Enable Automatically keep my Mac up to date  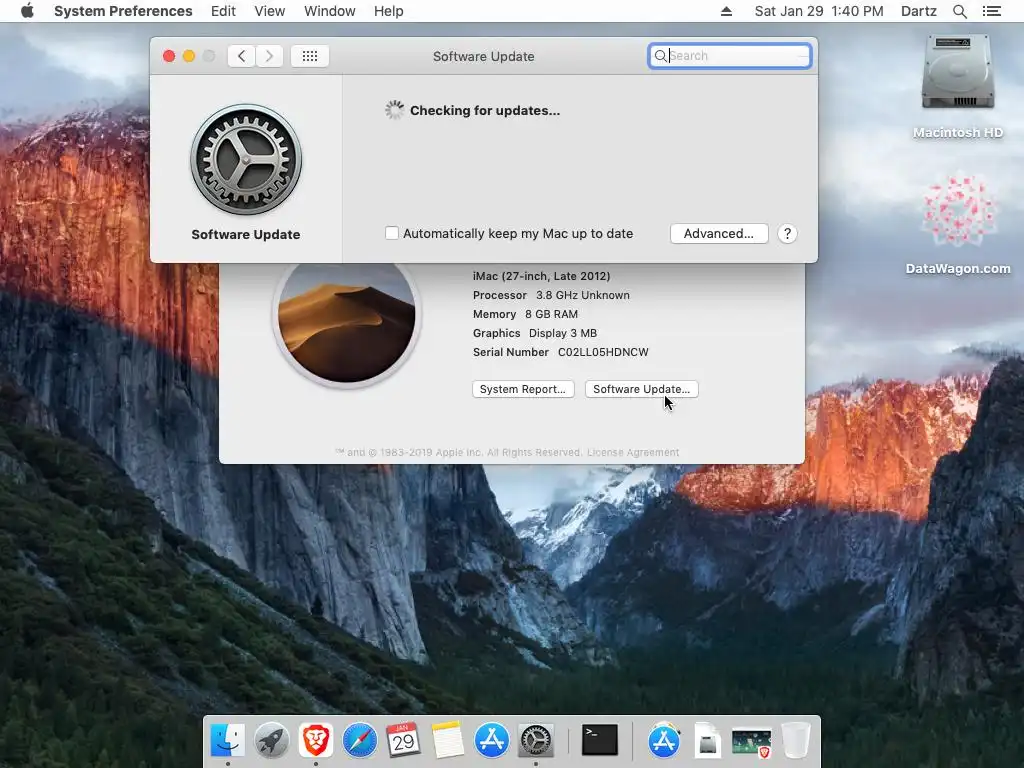pyautogui.click(x=392, y=233)
